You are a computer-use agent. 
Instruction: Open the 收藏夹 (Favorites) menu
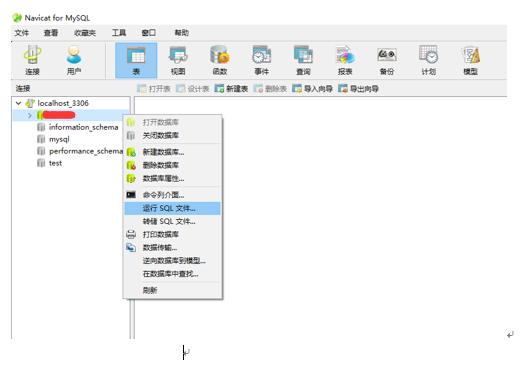tap(85, 33)
